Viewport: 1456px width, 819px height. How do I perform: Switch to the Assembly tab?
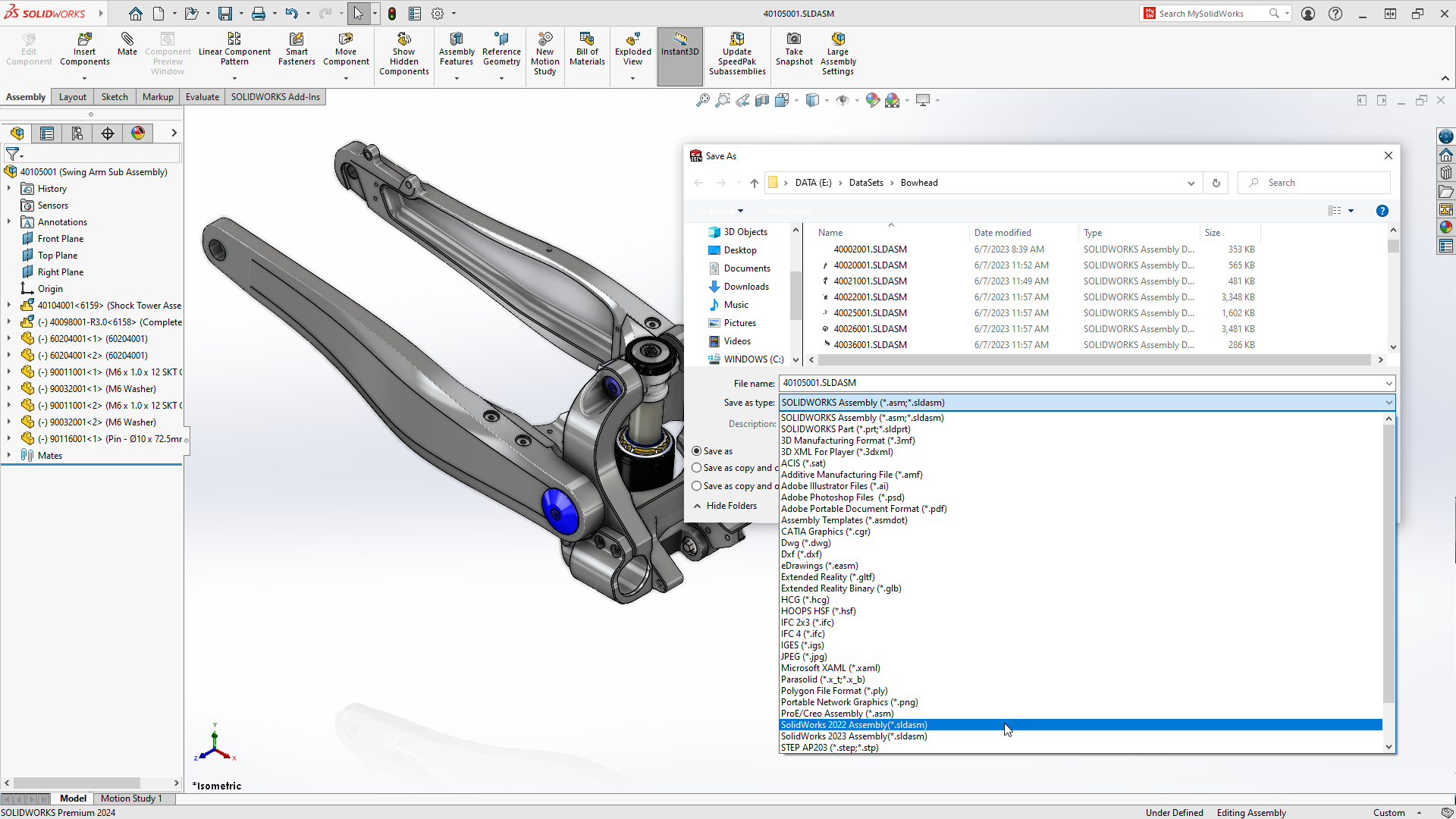pyautogui.click(x=25, y=96)
